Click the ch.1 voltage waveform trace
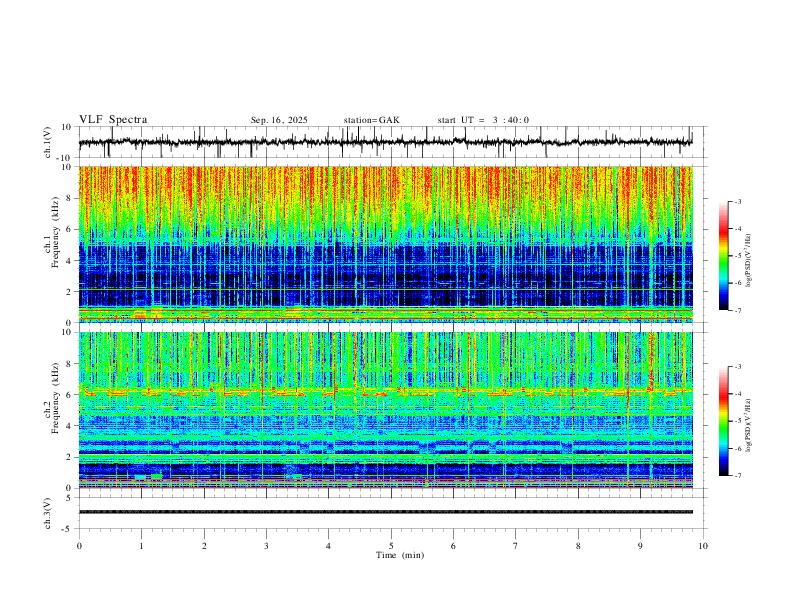 coord(386,142)
